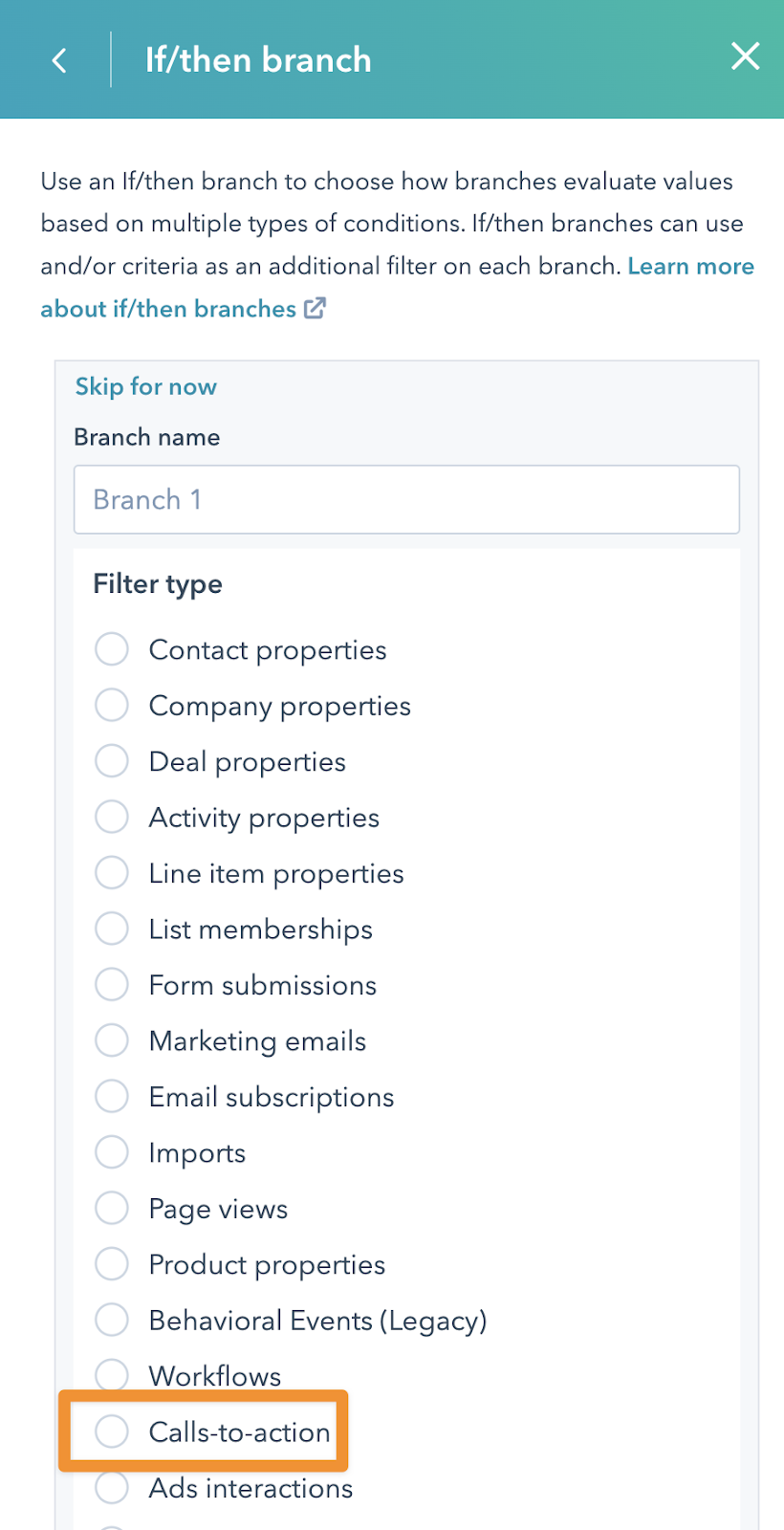The width and height of the screenshot is (784, 1530).
Task: Pick the Imports filter type
Action: pyautogui.click(x=112, y=1152)
